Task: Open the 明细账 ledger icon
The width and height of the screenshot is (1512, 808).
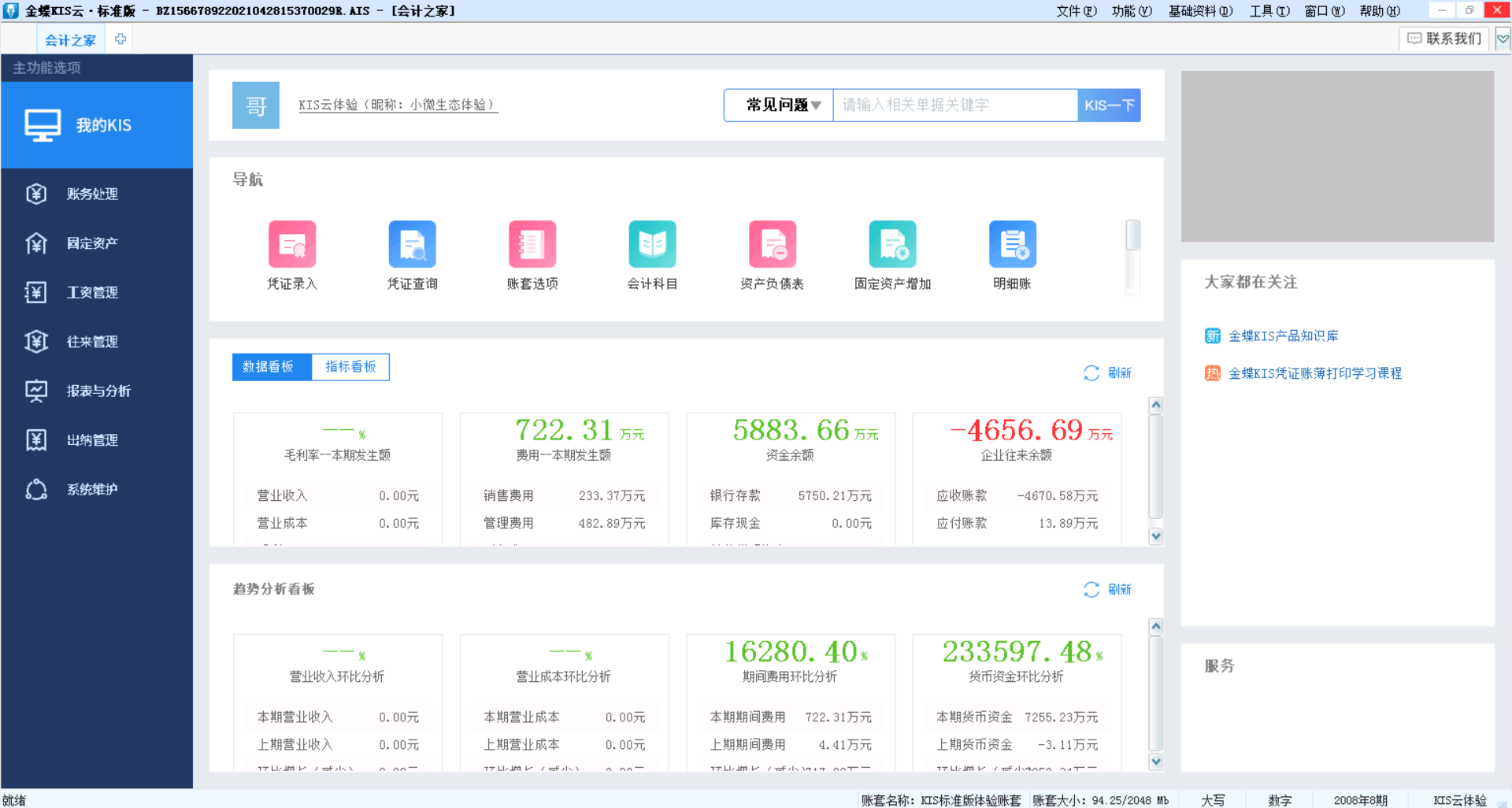Action: point(1012,245)
